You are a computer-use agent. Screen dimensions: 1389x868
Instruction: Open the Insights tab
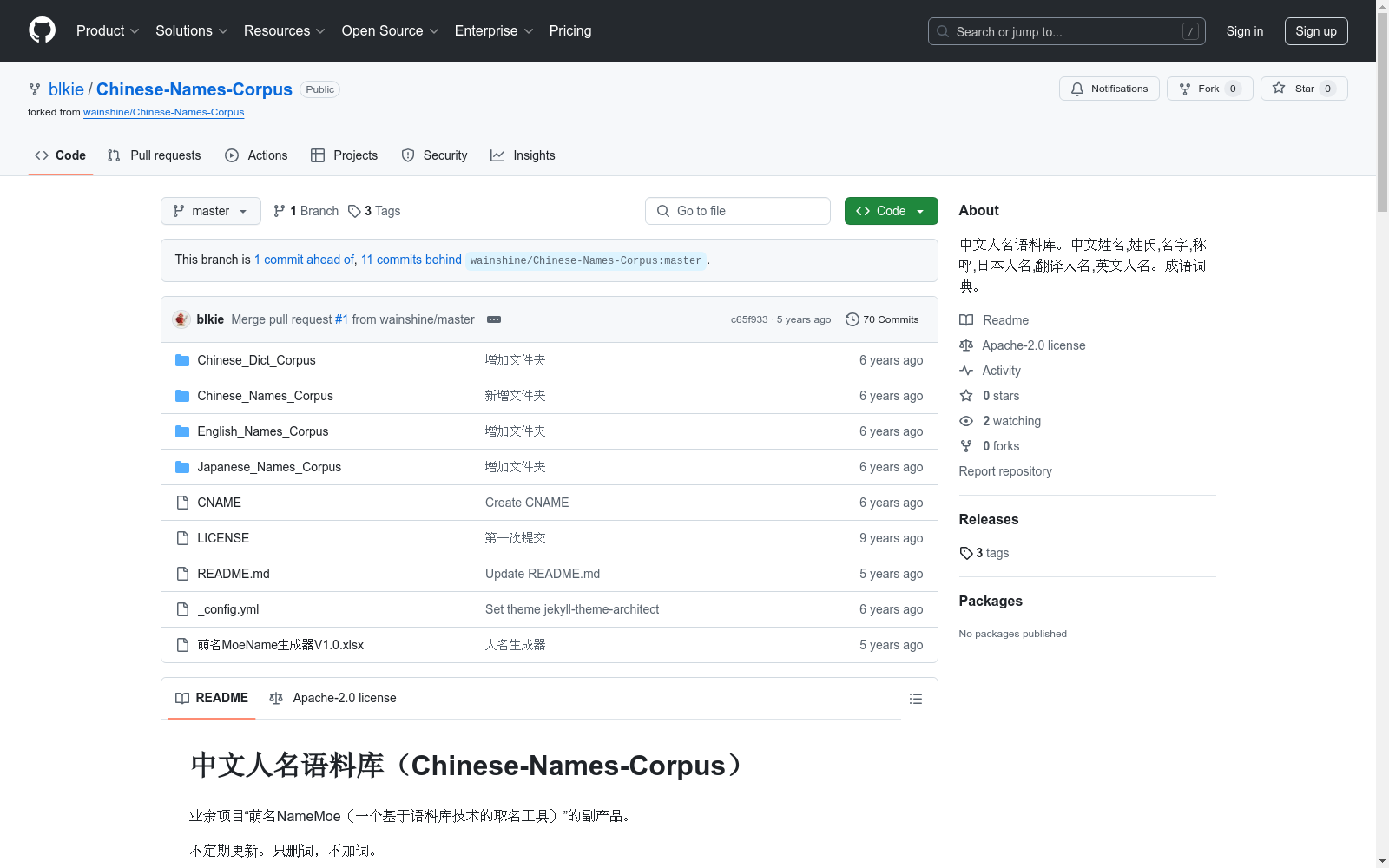click(x=523, y=155)
